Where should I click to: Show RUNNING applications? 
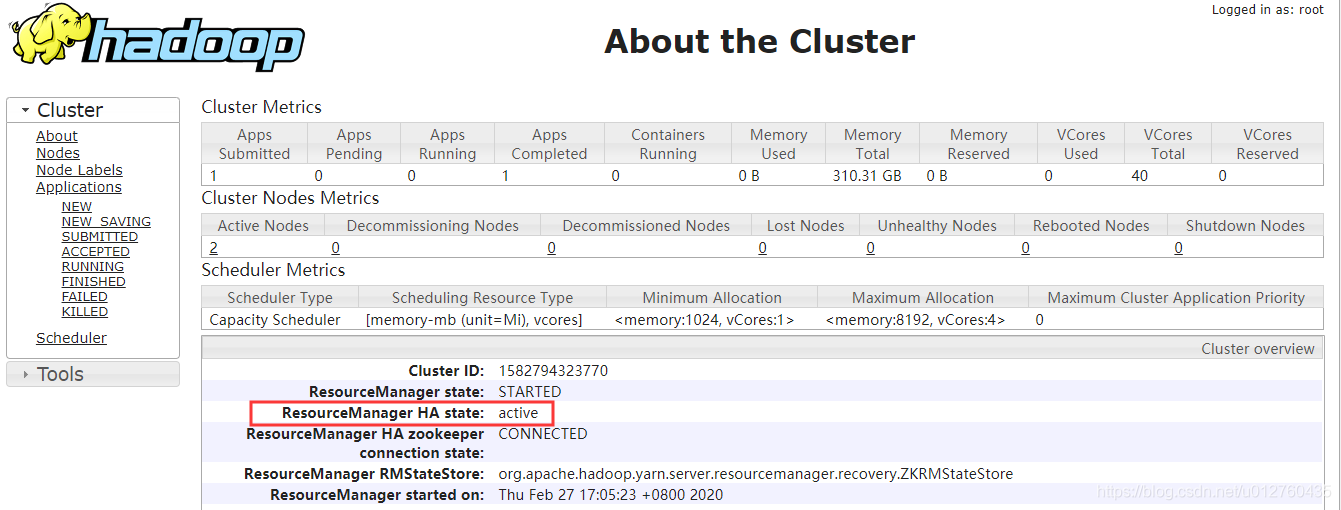point(93,267)
